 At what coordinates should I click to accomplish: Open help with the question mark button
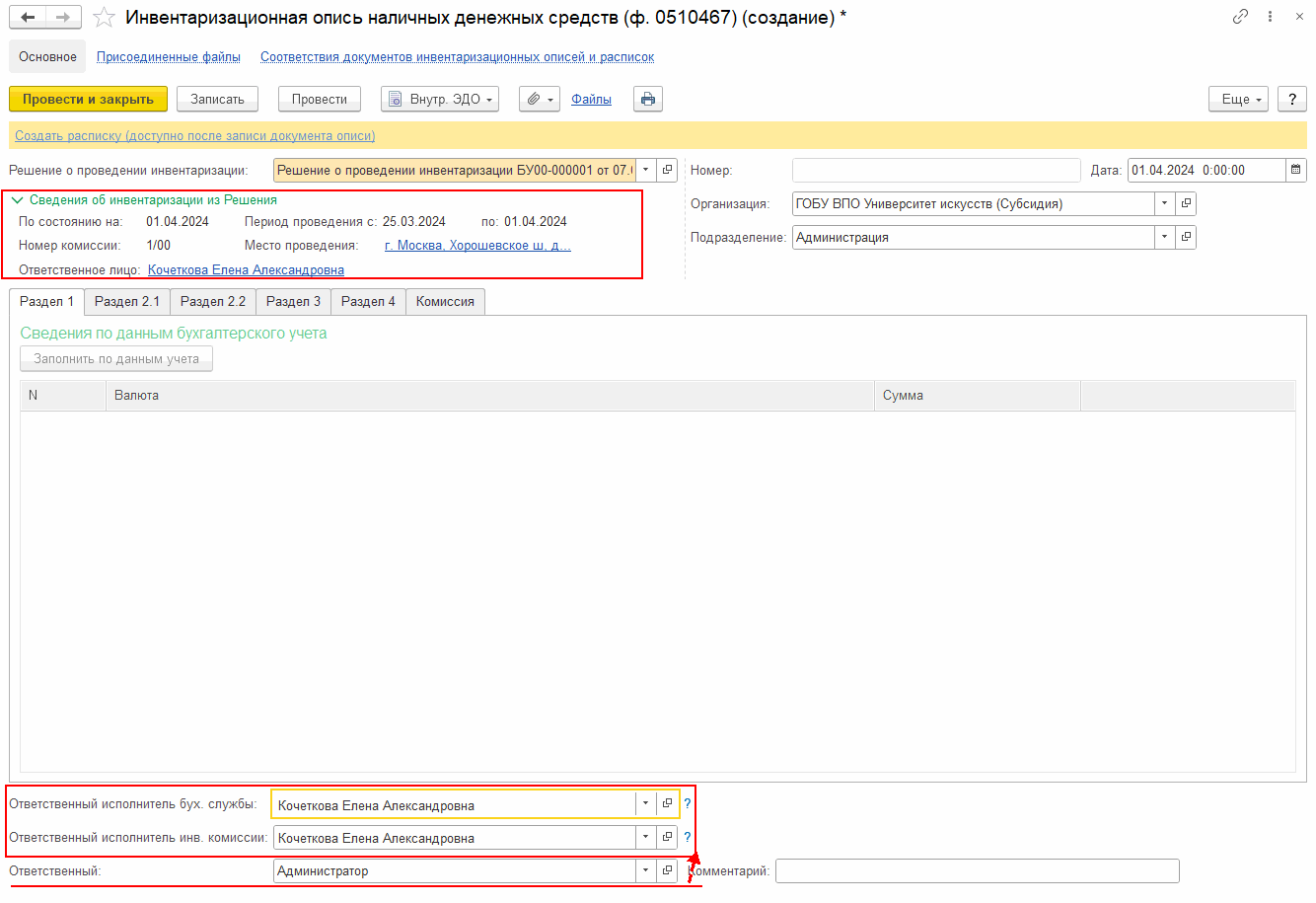pos(1292,99)
